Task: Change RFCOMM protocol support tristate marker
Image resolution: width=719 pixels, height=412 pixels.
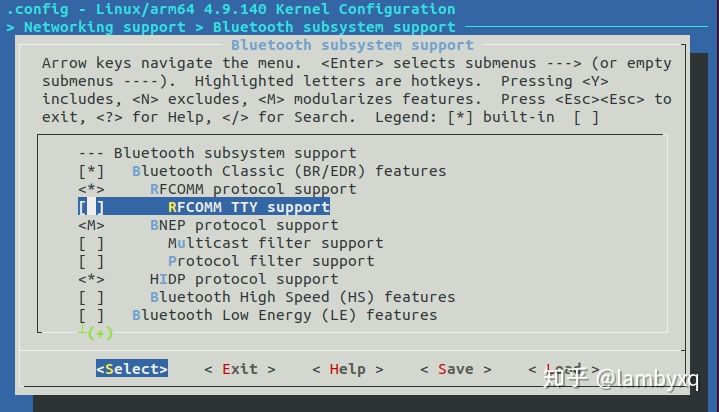Action: pyautogui.click(x=91, y=189)
